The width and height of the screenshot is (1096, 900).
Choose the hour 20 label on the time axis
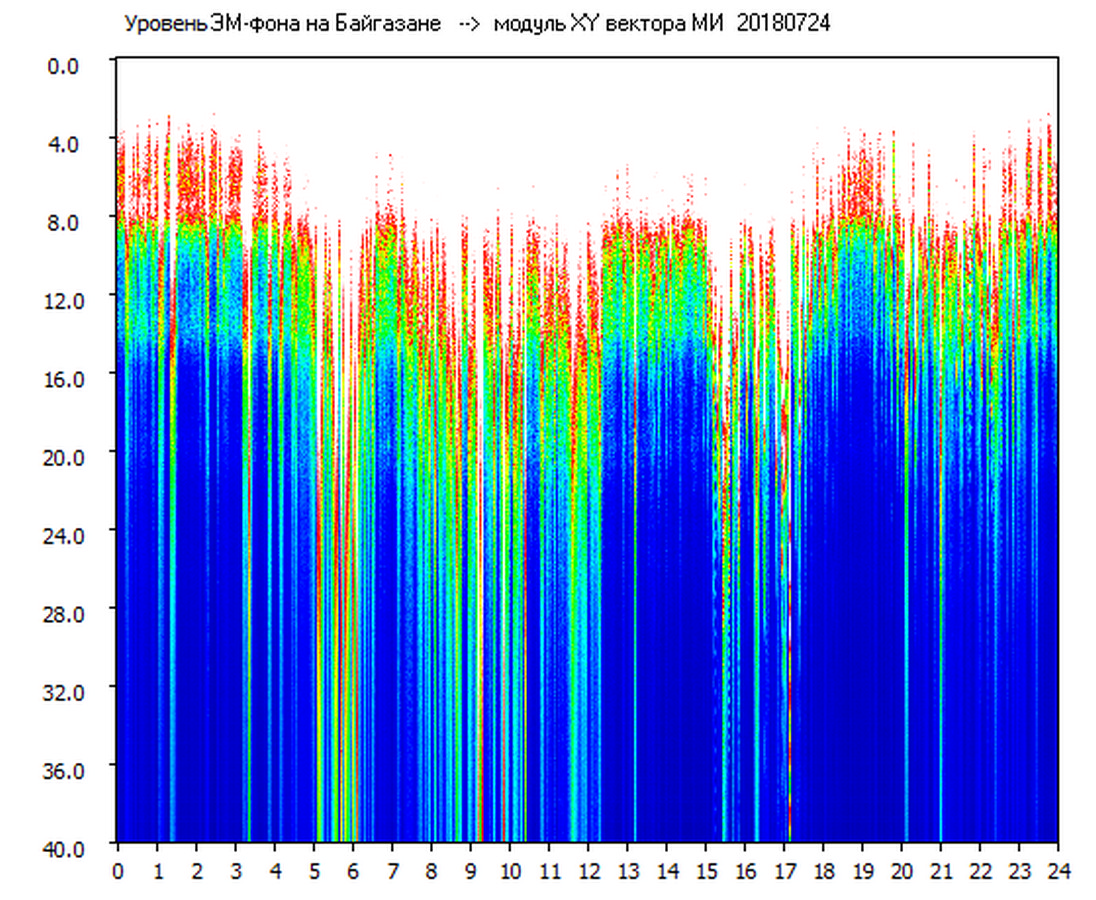pos(902,871)
